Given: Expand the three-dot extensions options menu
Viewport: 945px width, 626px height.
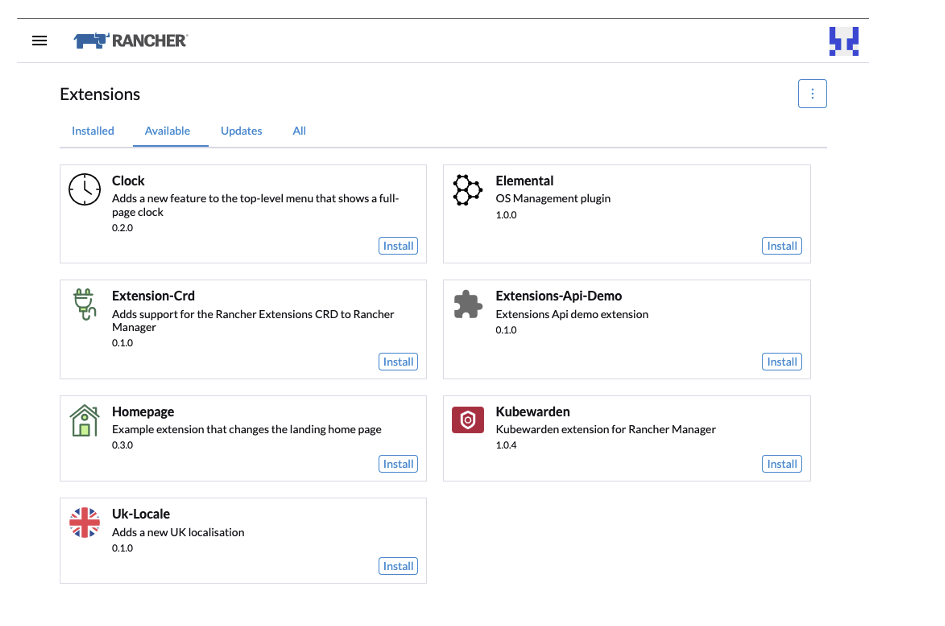Looking at the screenshot, I should (x=812, y=94).
